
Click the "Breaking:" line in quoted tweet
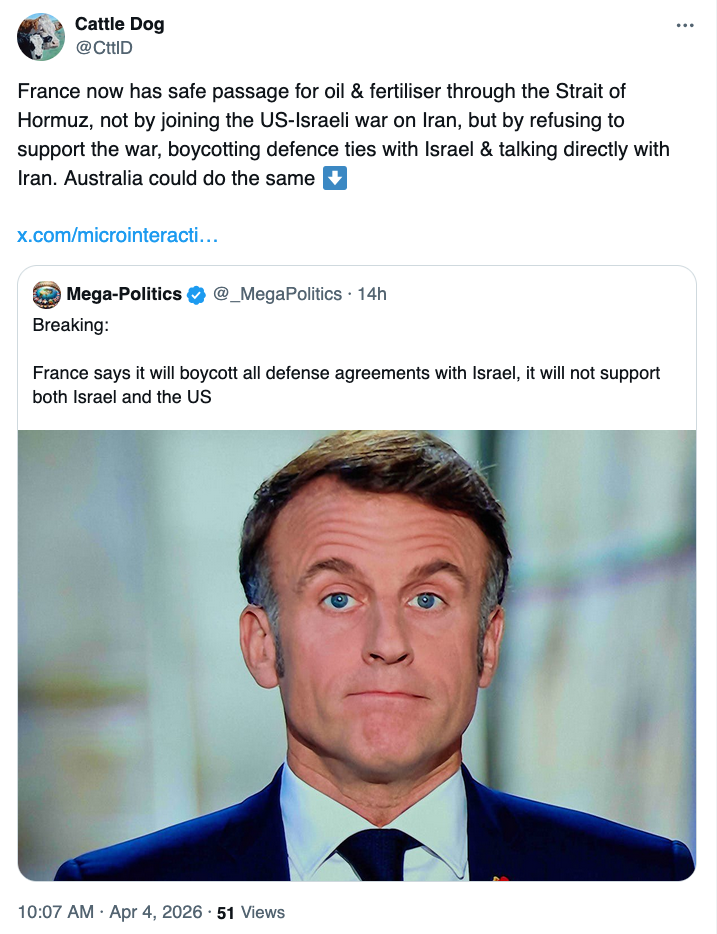click(70, 326)
